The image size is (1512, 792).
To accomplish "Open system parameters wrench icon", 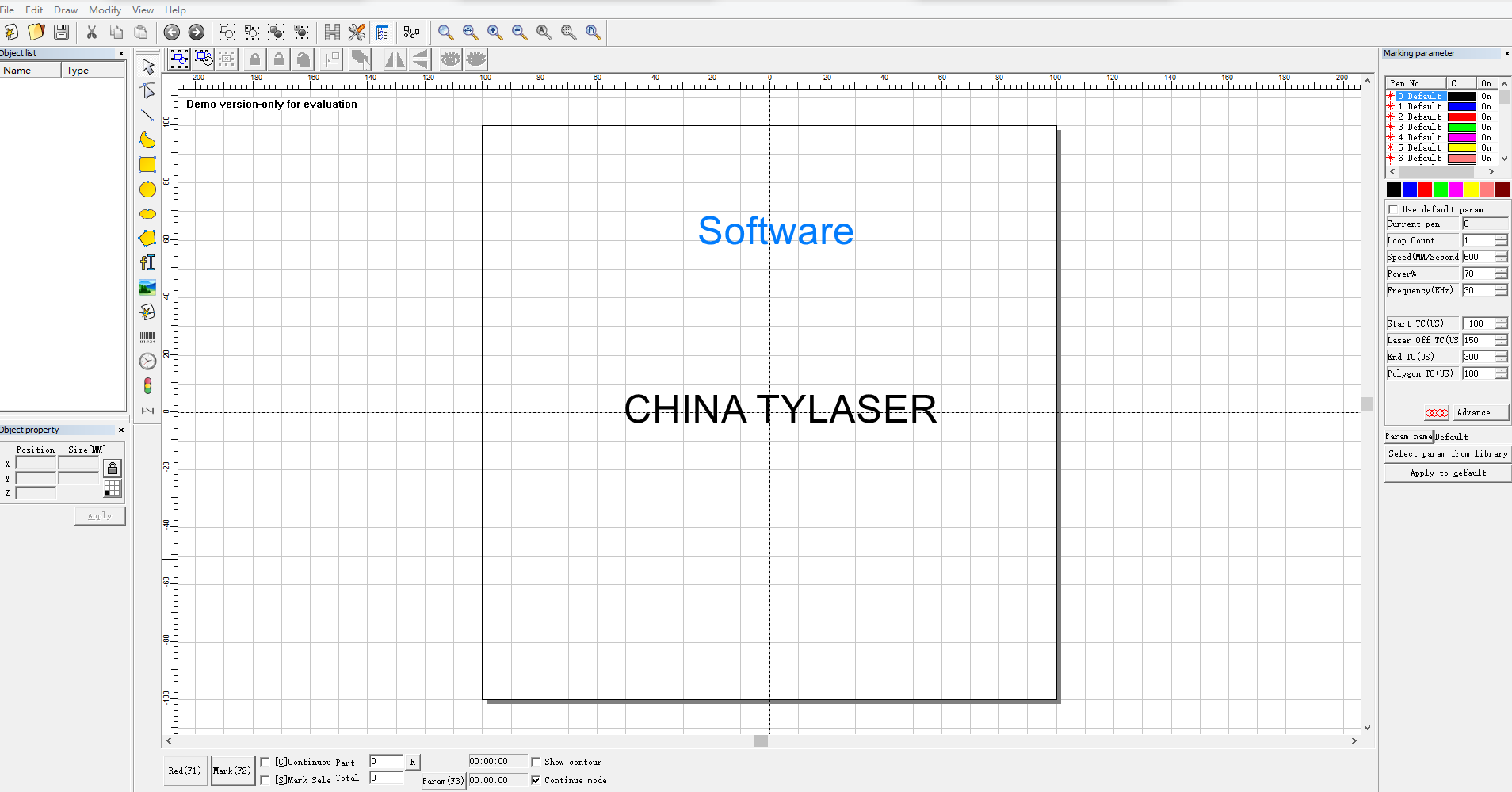I will point(357,32).
